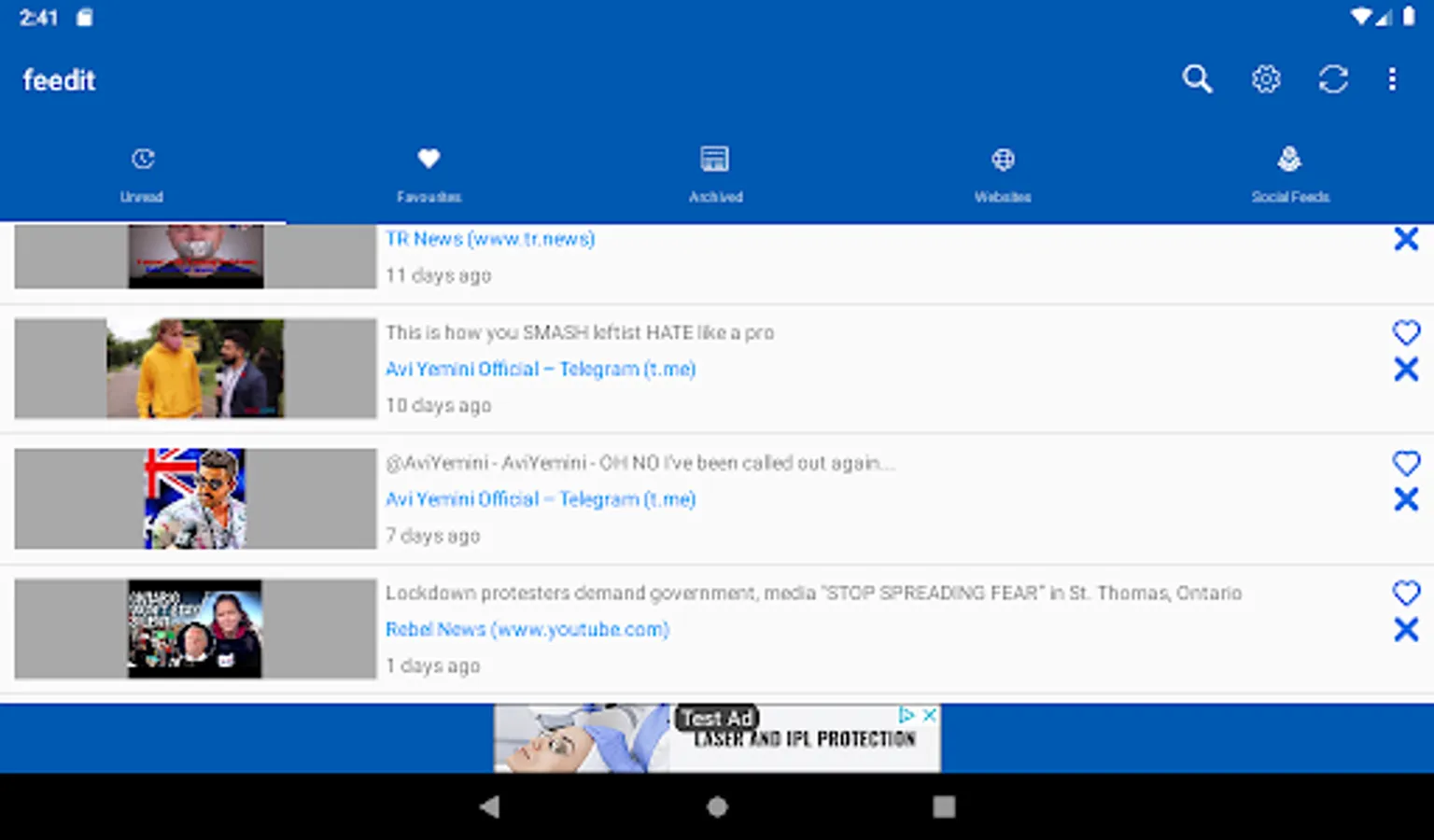Select the '7 days ago' timestamp
The image size is (1434, 840).
pyautogui.click(x=432, y=536)
